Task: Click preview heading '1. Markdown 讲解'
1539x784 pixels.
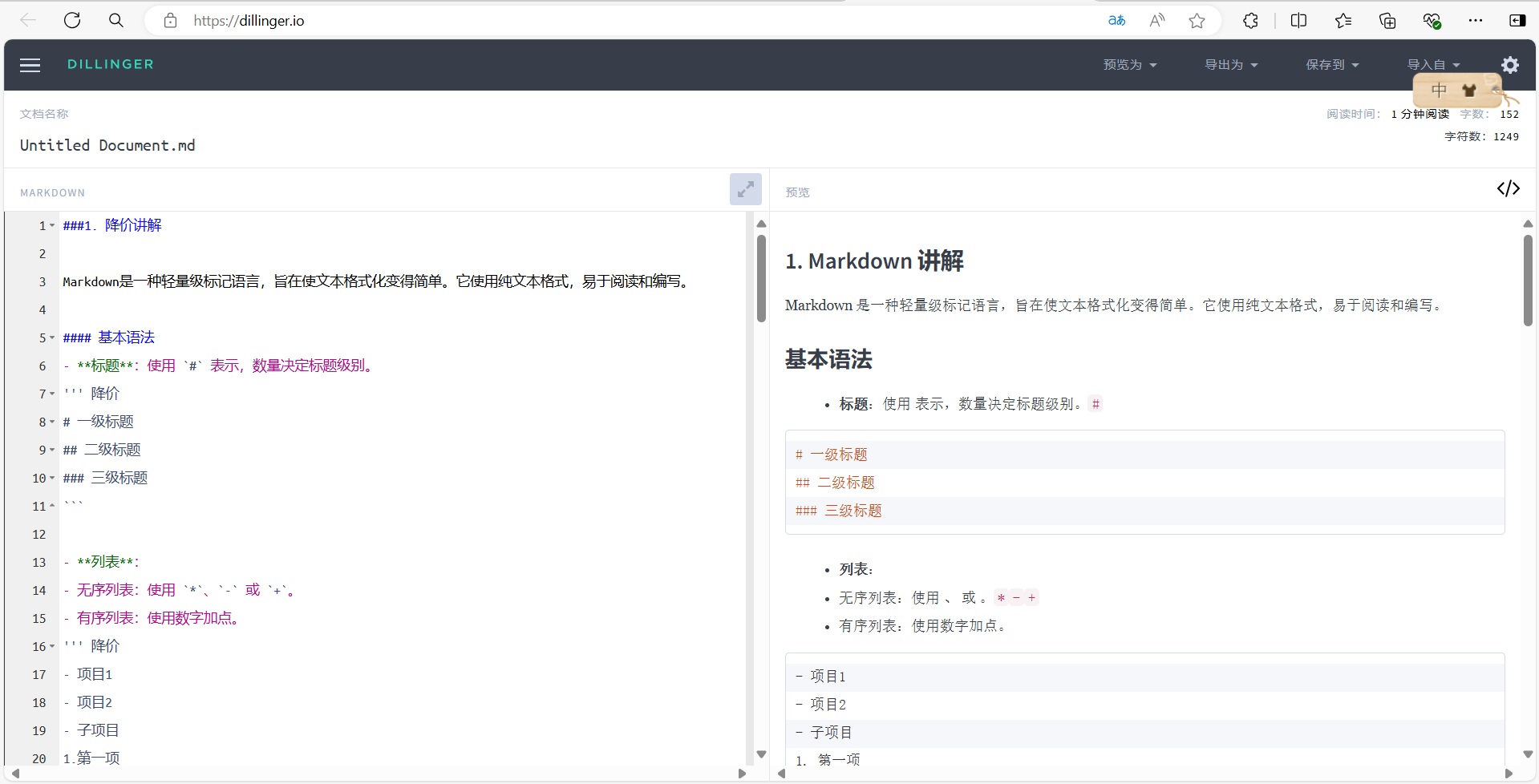Action: (x=874, y=261)
